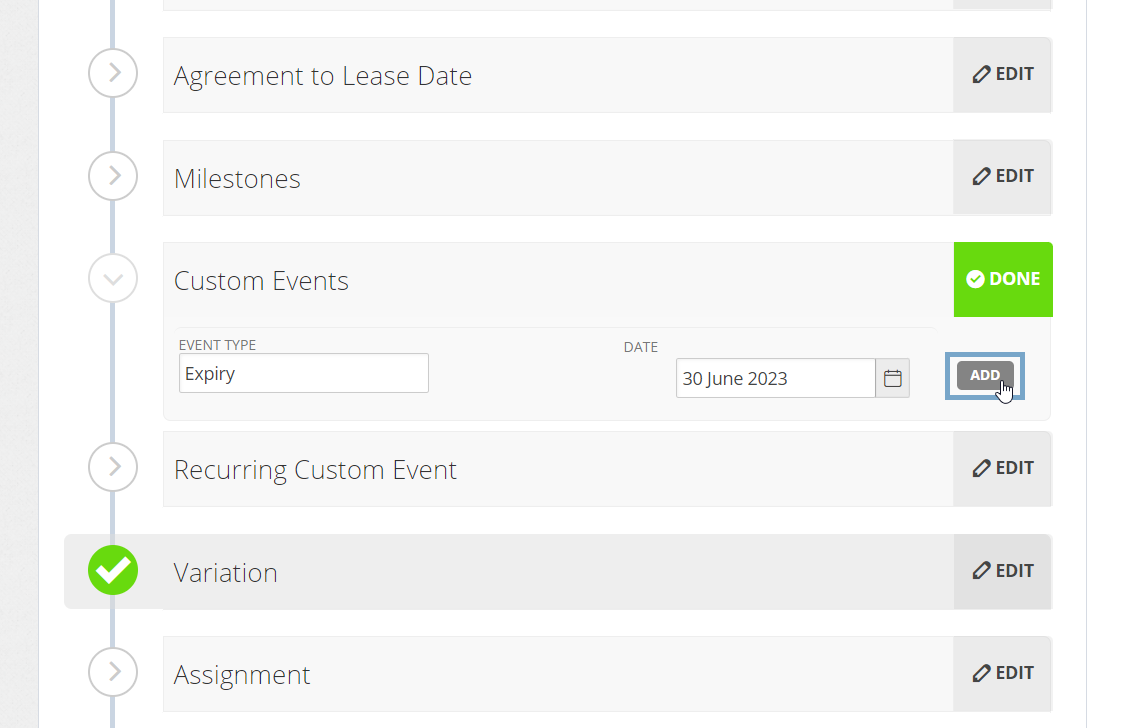
Task: Click the pencil icon on the Variation row
Action: click(x=981, y=571)
